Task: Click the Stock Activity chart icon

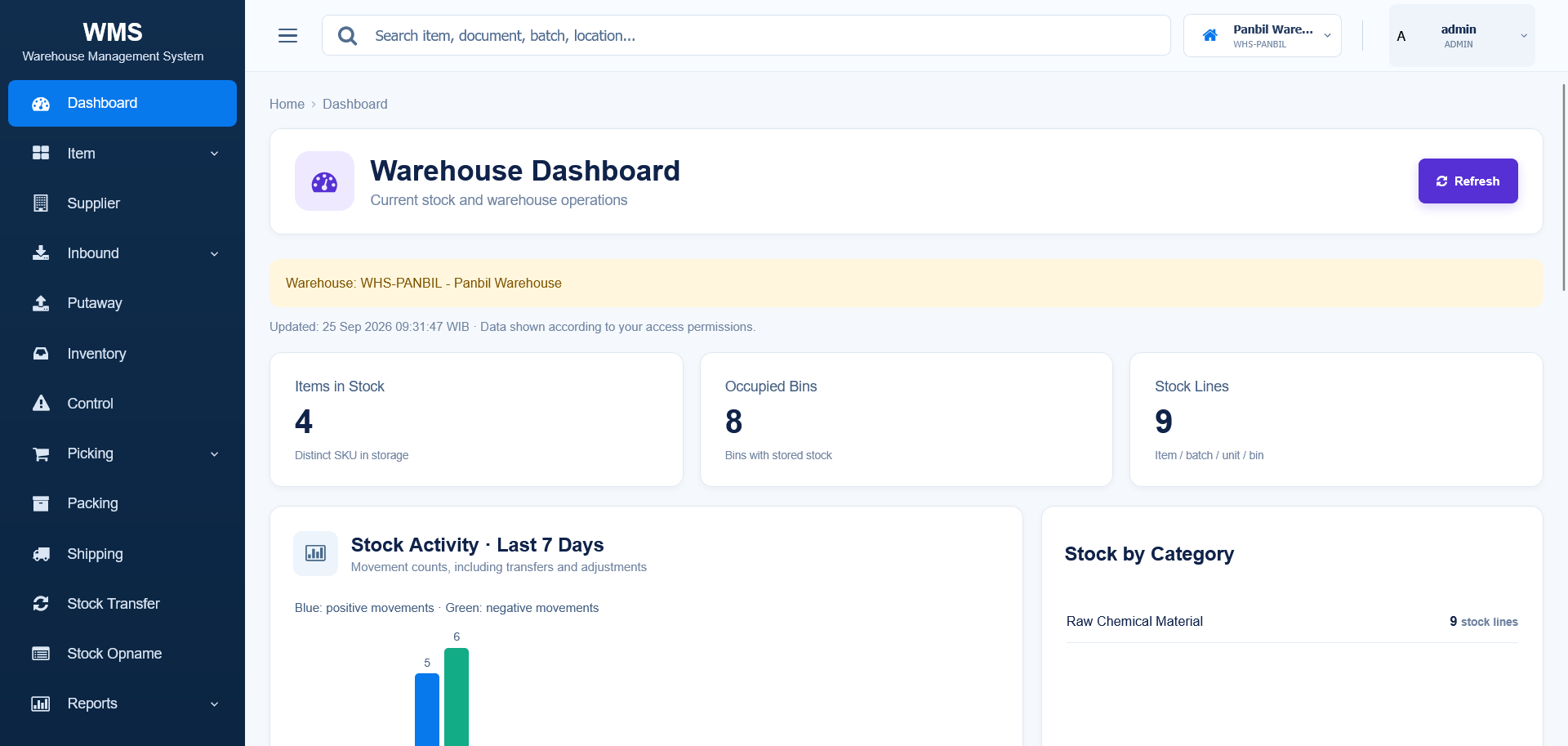Action: click(x=315, y=553)
